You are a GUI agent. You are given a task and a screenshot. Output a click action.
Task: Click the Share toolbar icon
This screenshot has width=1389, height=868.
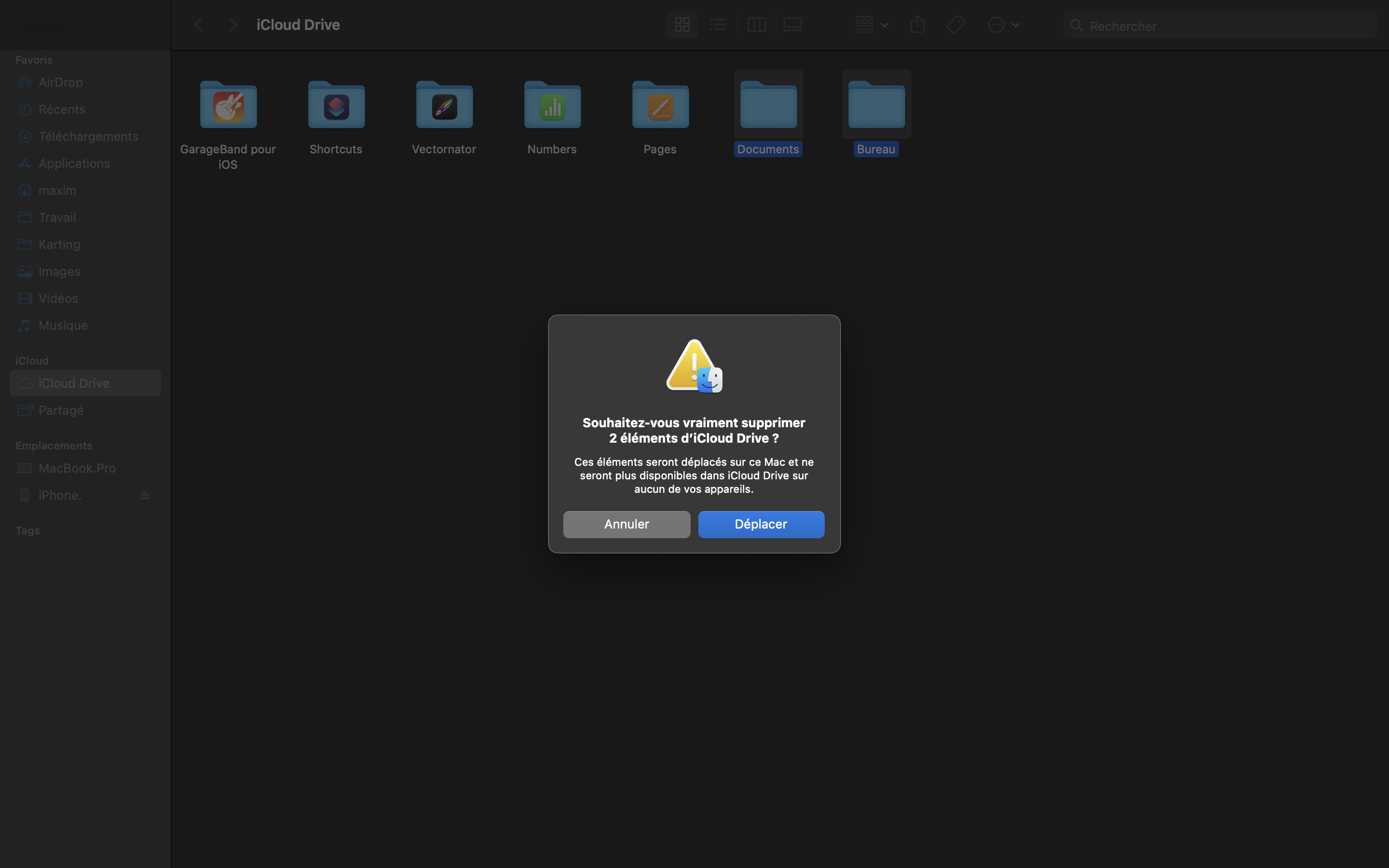pyautogui.click(x=917, y=25)
